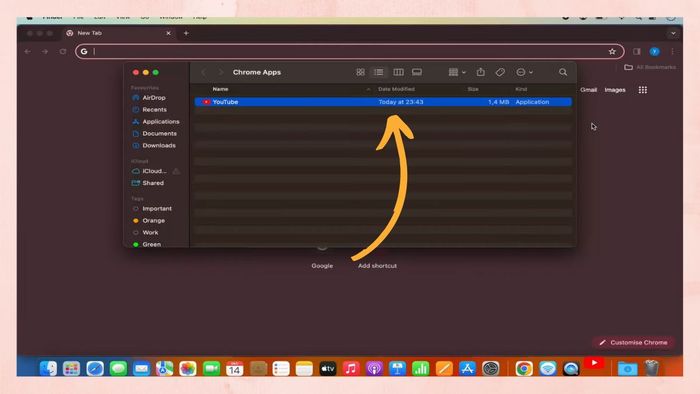Viewport: 700px width, 394px height.
Task: Click the YouTube app icon in the list
Action: [x=206, y=102]
